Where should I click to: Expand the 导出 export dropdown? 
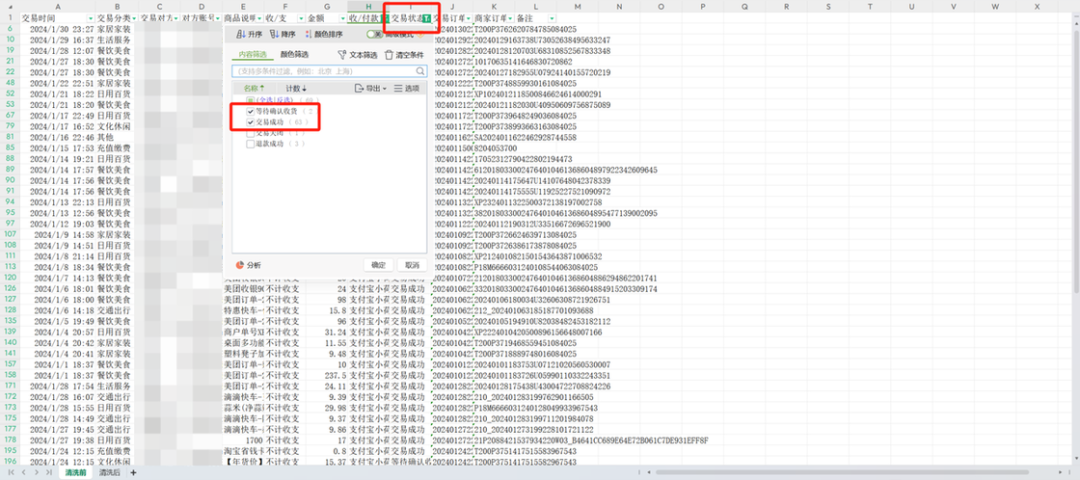click(370, 88)
